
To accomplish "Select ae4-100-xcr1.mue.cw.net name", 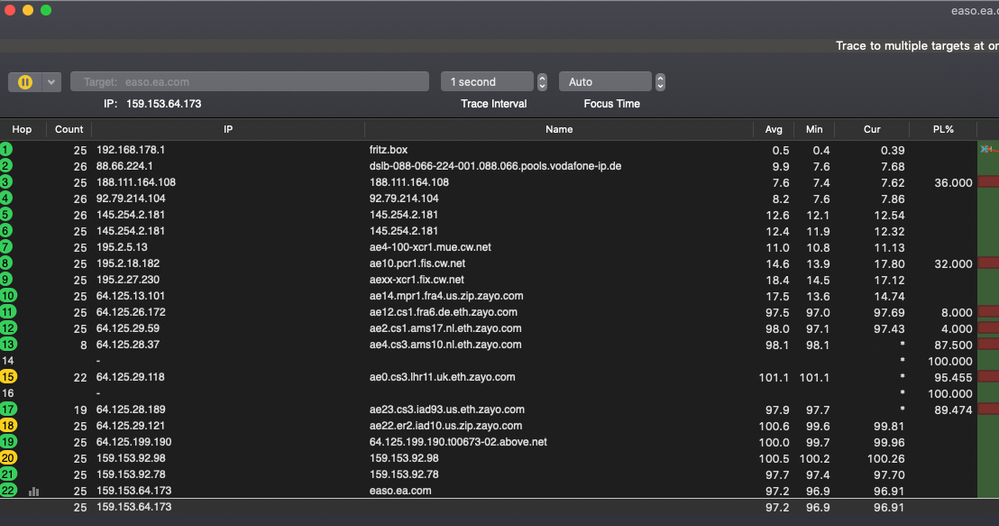I will (x=430, y=247).
